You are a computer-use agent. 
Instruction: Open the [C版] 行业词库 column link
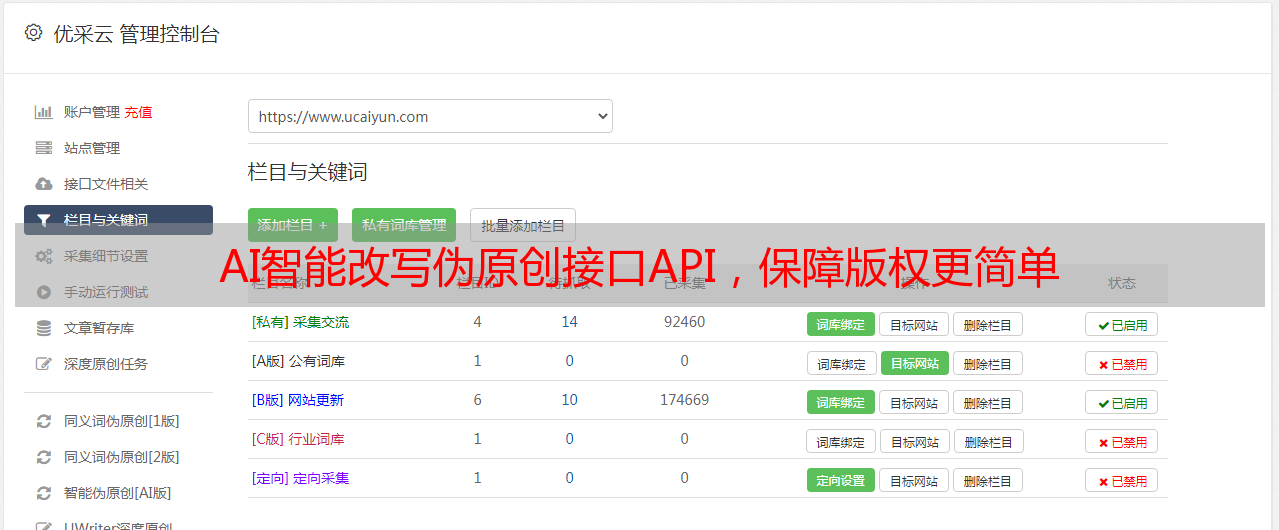click(298, 439)
